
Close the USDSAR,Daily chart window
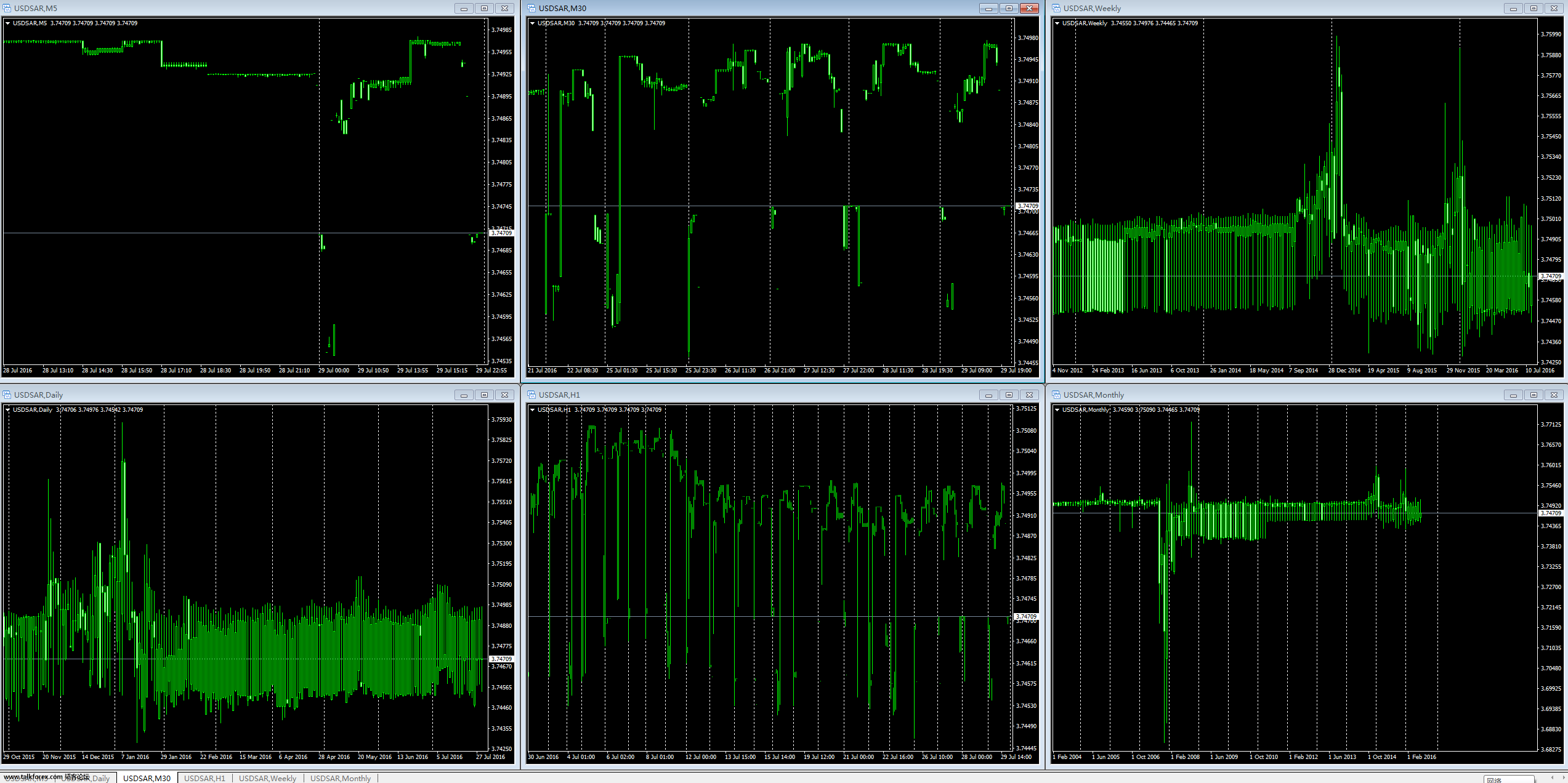click(504, 395)
